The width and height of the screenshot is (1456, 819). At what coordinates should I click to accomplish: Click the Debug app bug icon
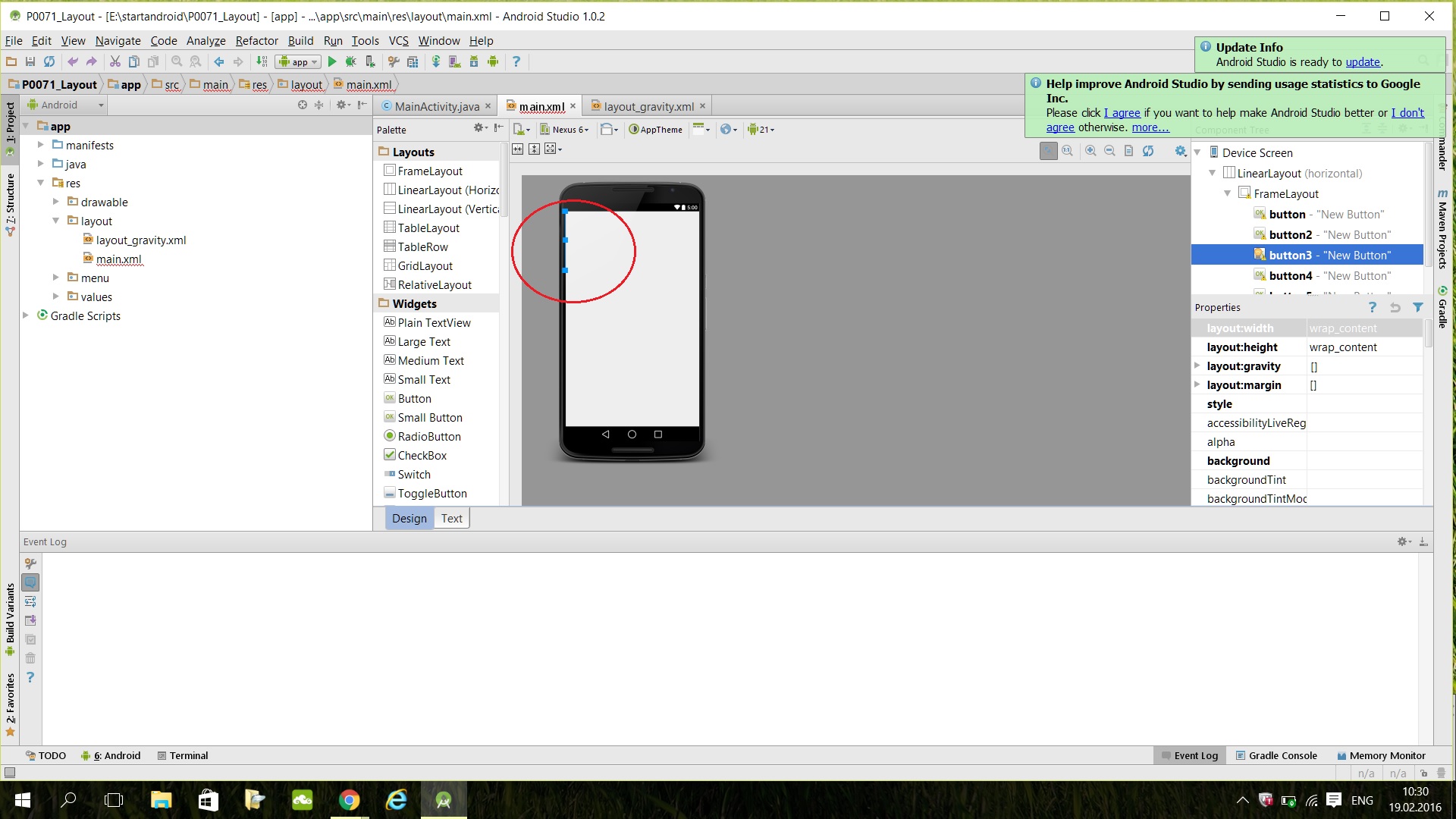350,62
